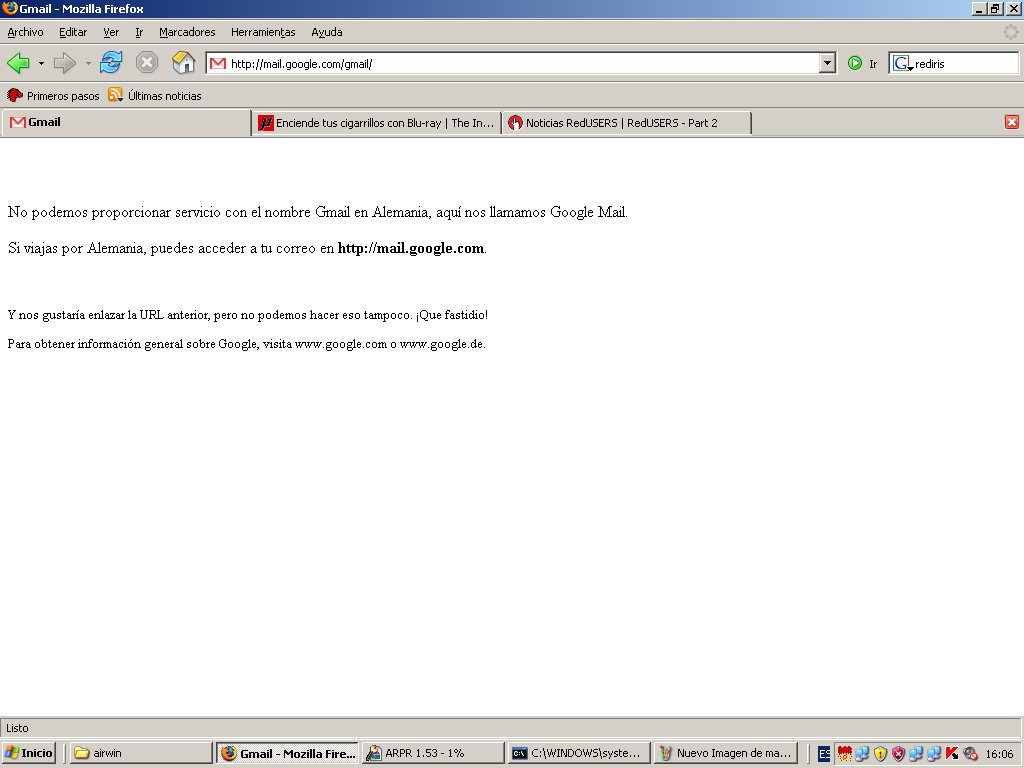Expand the Últimas noticias live bookmark
This screenshot has height=768, width=1024.
click(155, 95)
